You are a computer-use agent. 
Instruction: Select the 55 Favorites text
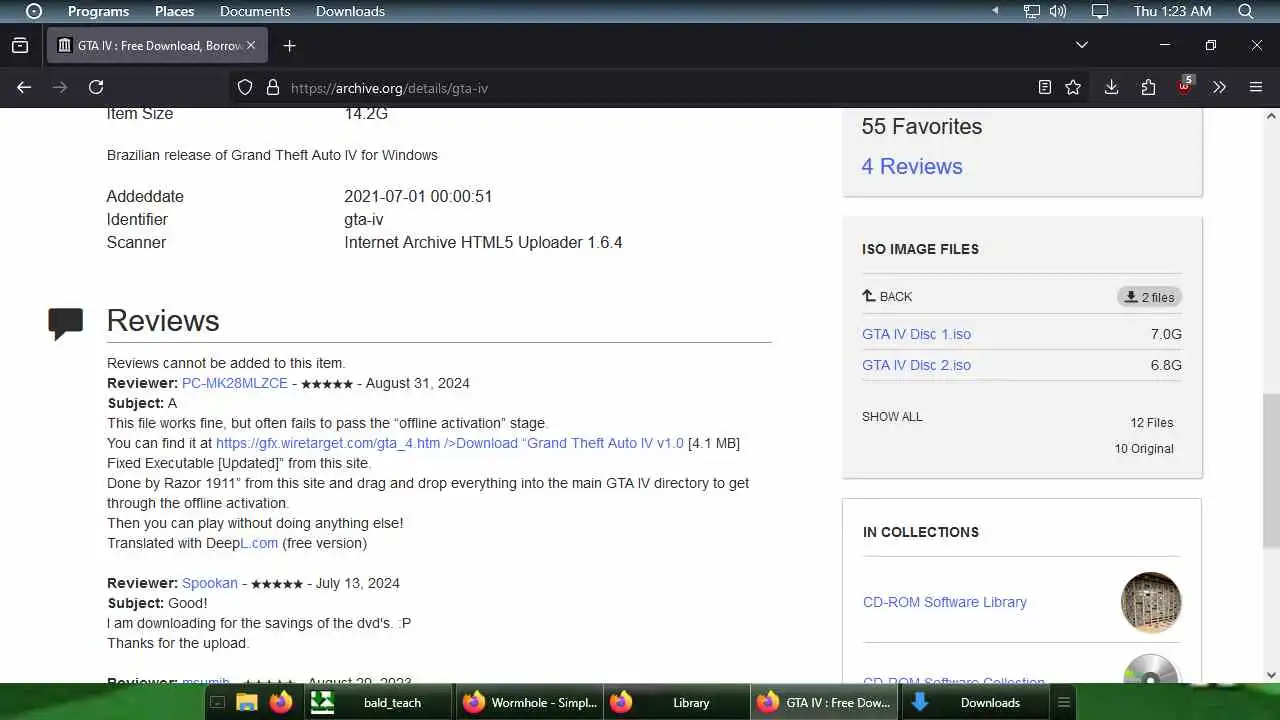(921, 126)
